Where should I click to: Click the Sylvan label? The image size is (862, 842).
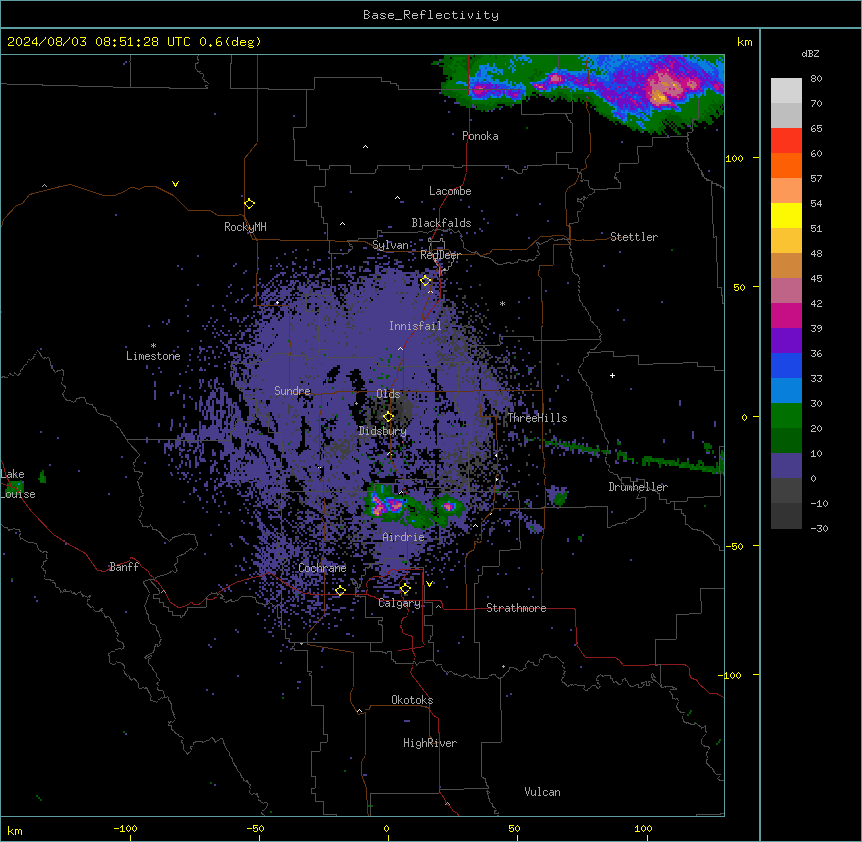pyautogui.click(x=390, y=245)
